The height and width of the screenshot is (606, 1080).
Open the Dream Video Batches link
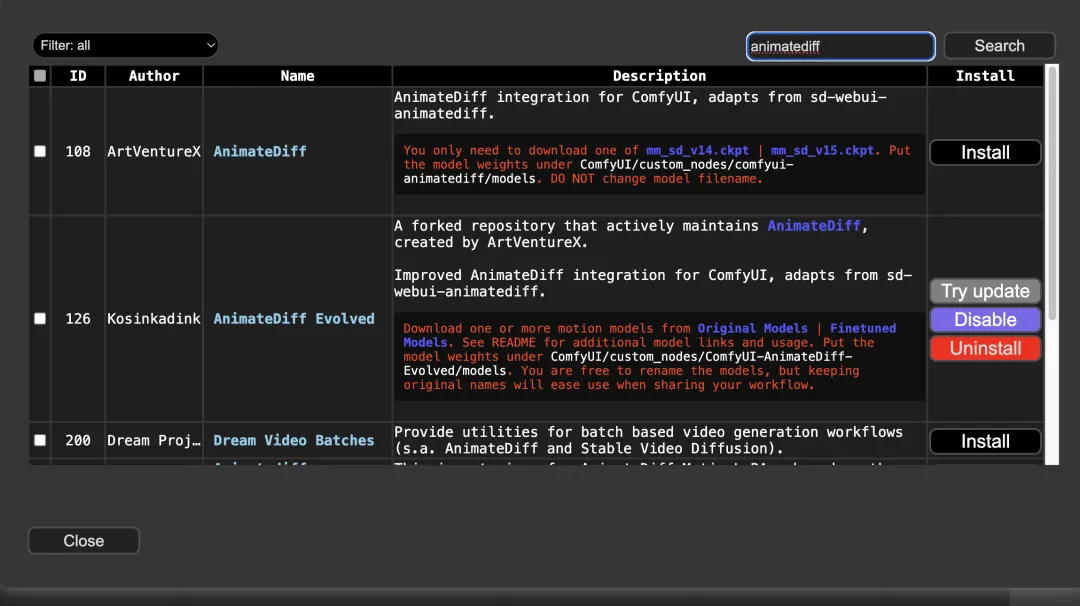pyautogui.click(x=294, y=440)
